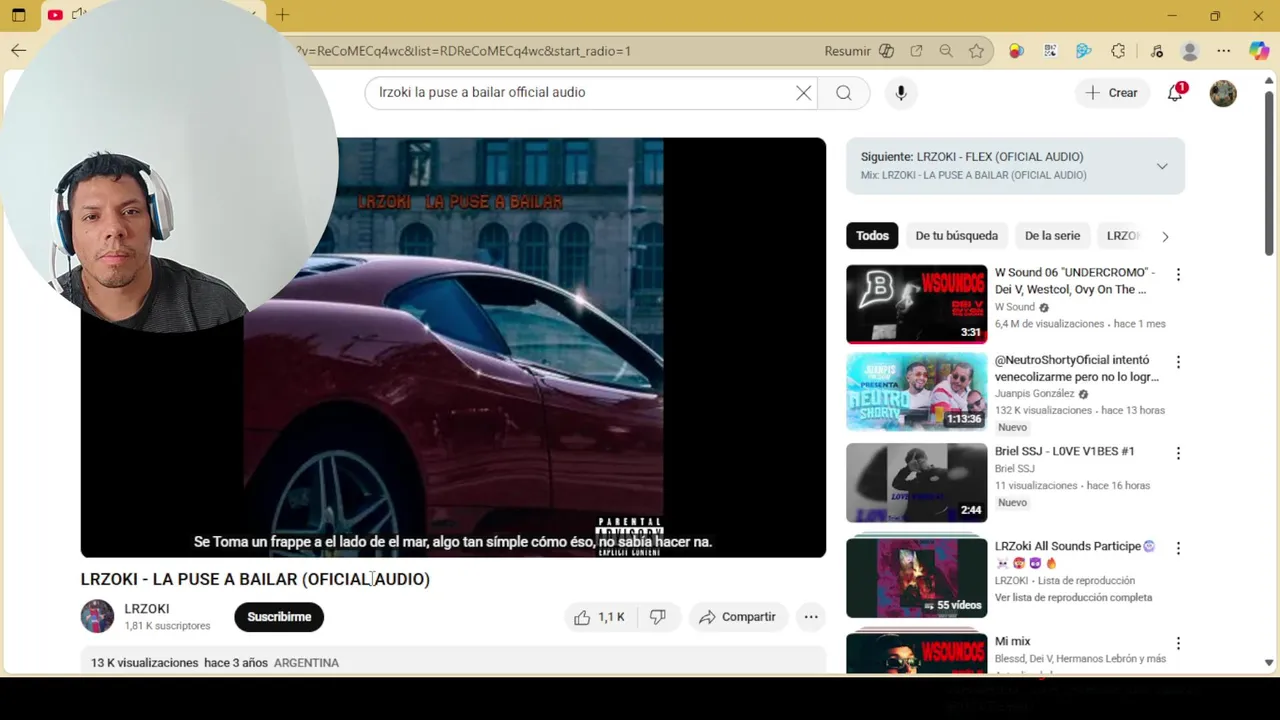Open options menu for W Sound 06 video

click(x=1178, y=275)
